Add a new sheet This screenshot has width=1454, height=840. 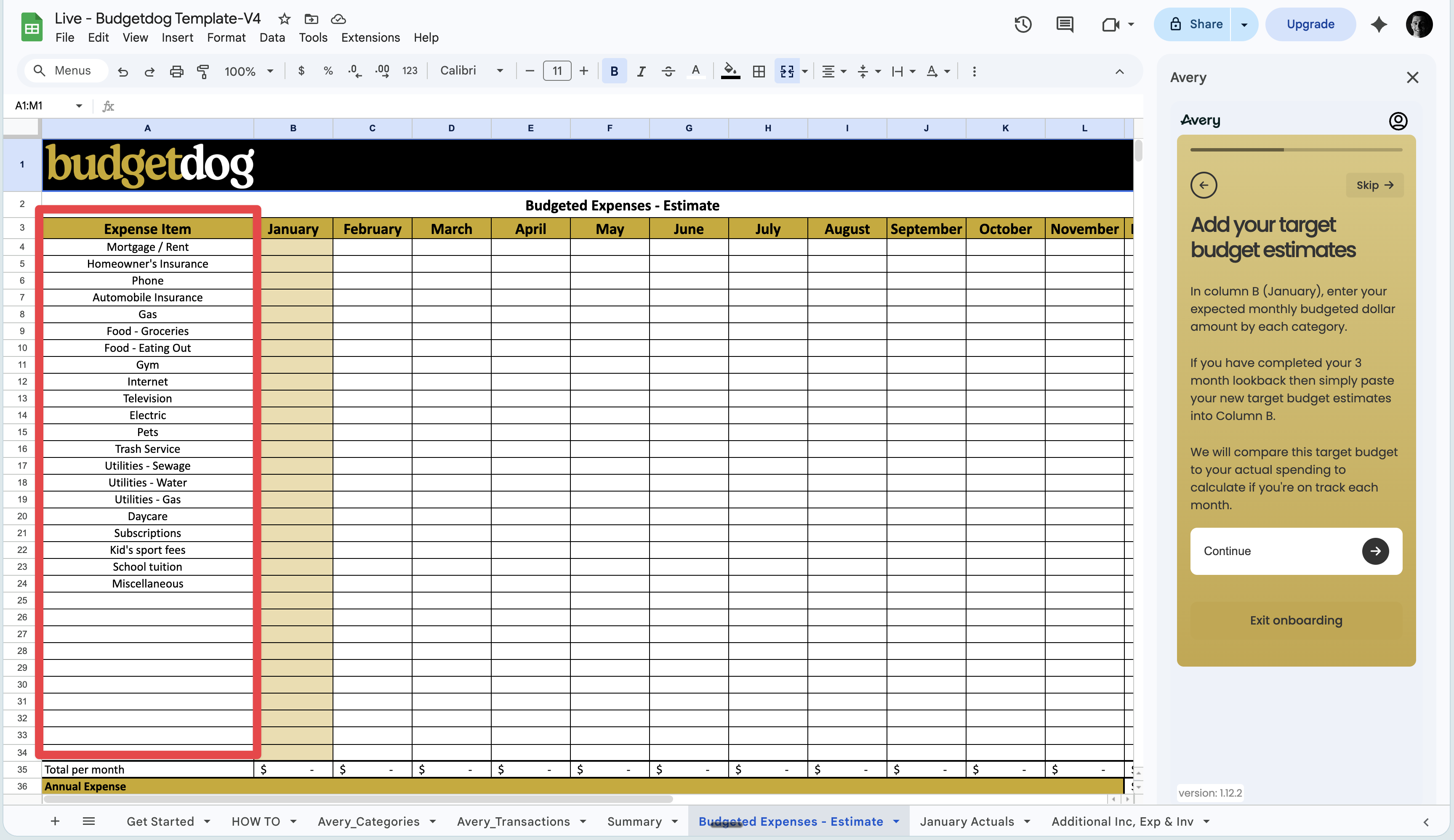[55, 821]
